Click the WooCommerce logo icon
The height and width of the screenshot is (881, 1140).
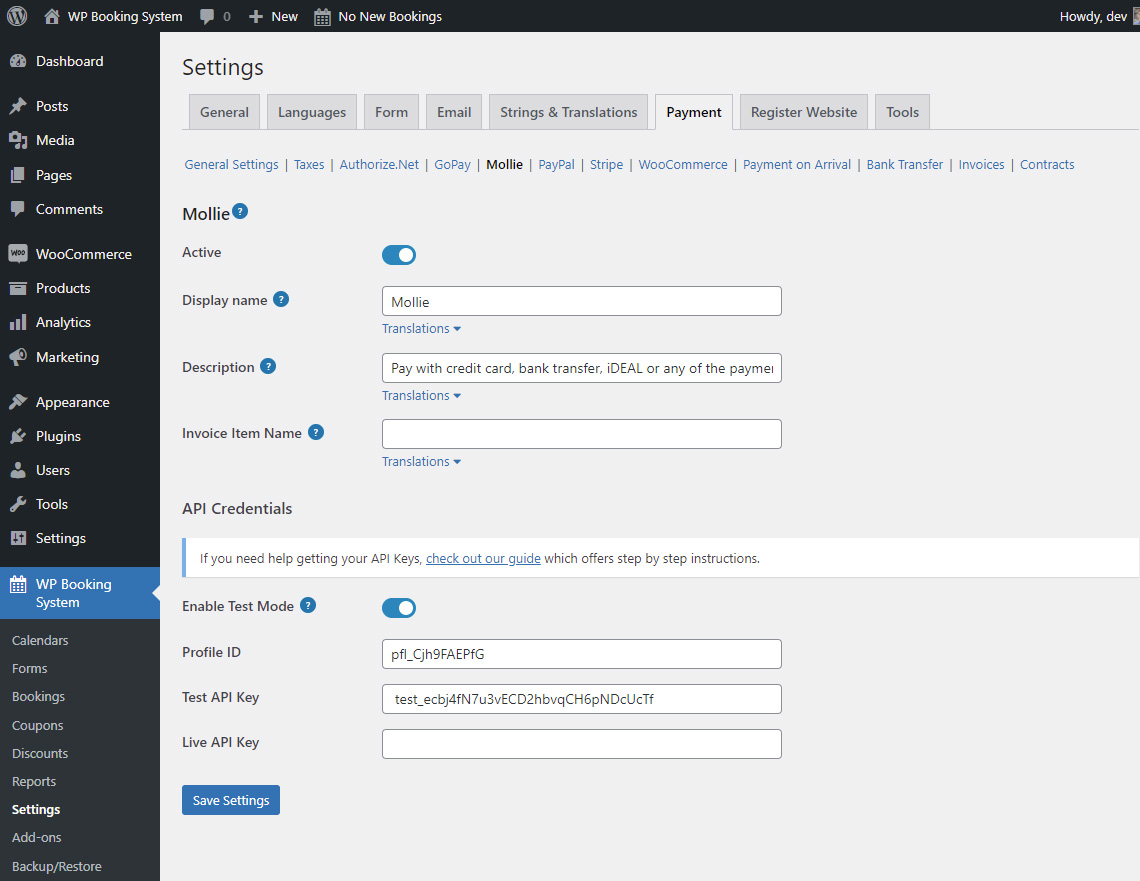(x=18, y=254)
